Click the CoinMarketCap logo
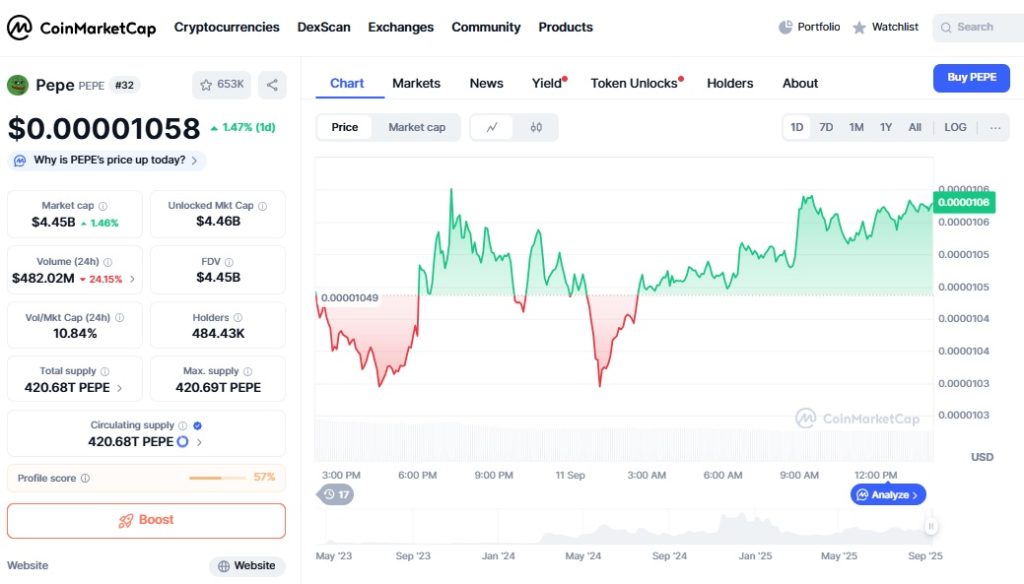1024x584 pixels. coord(82,27)
